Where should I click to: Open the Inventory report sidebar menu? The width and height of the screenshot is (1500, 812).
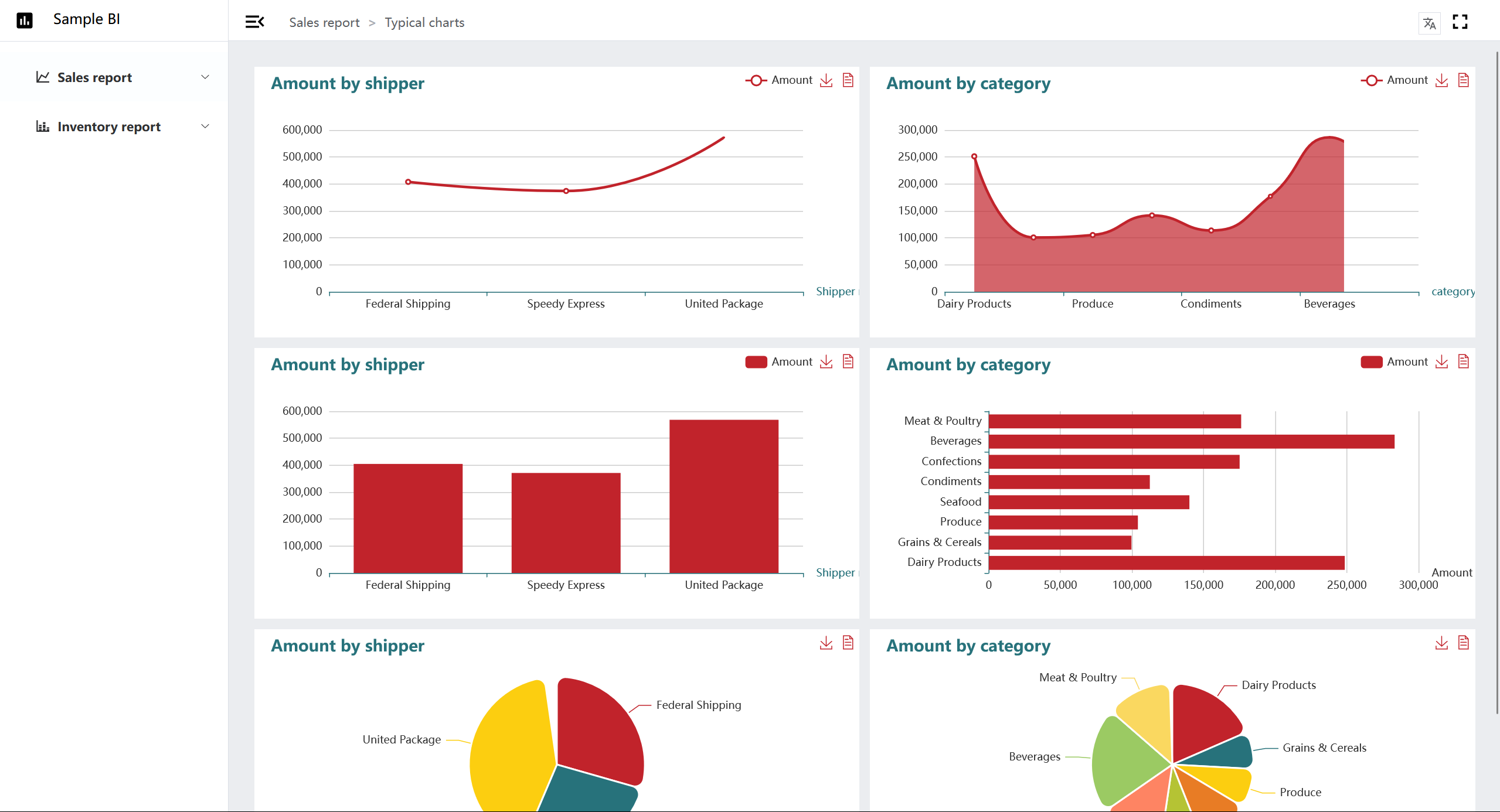pyautogui.click(x=108, y=127)
